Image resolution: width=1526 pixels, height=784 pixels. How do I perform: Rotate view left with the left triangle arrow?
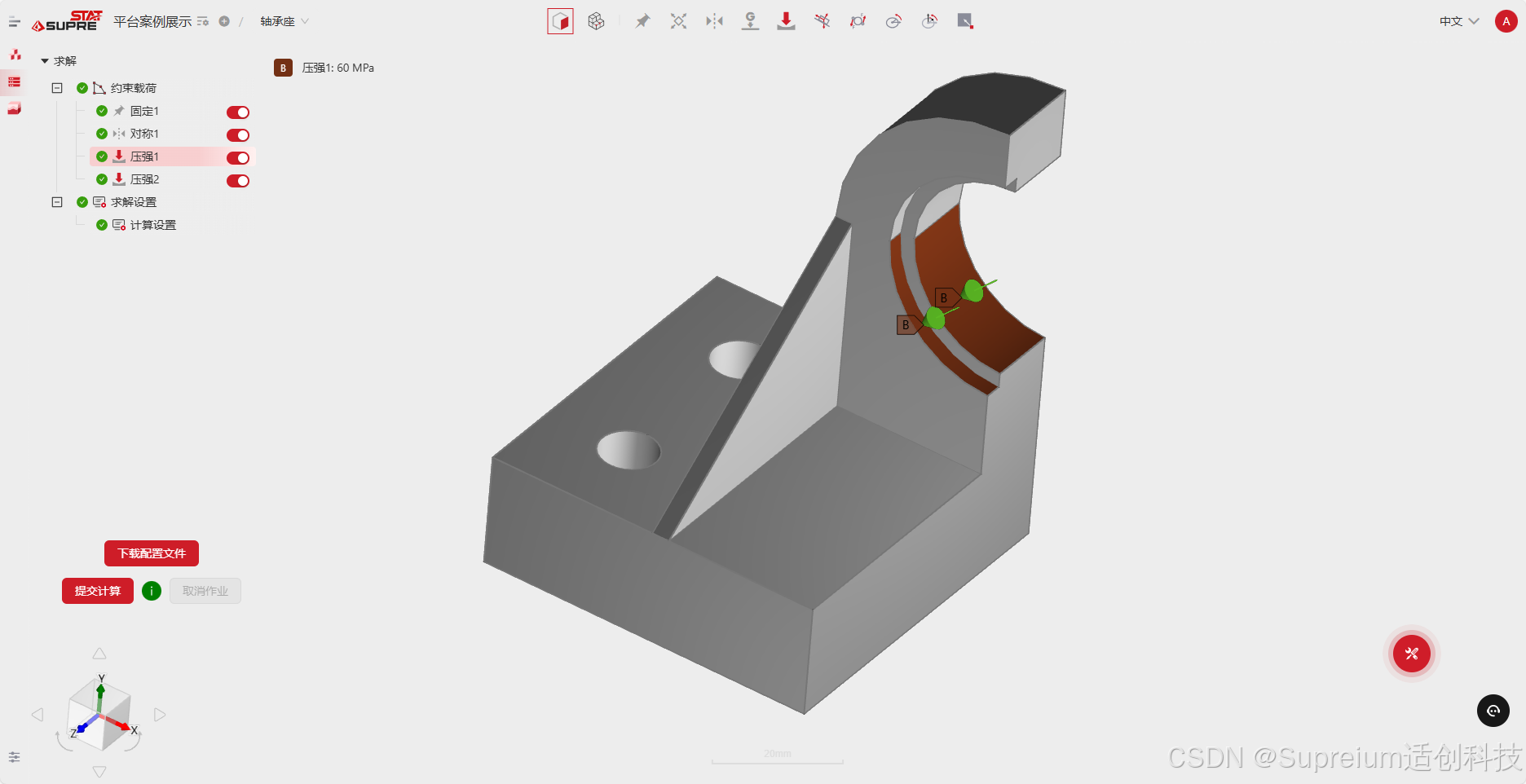37,715
